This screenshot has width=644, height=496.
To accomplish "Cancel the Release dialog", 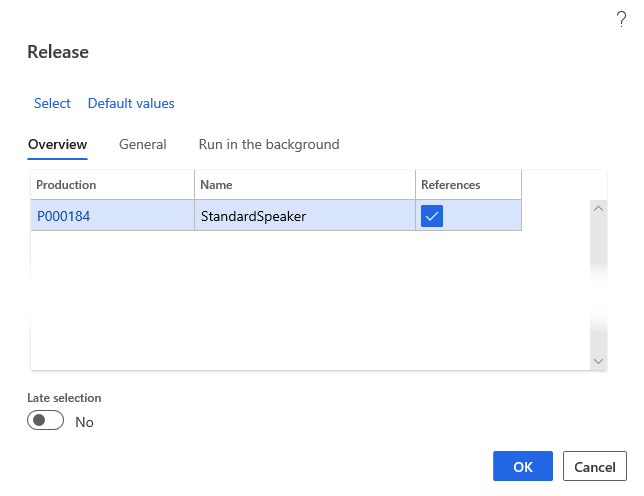I will (x=594, y=466).
